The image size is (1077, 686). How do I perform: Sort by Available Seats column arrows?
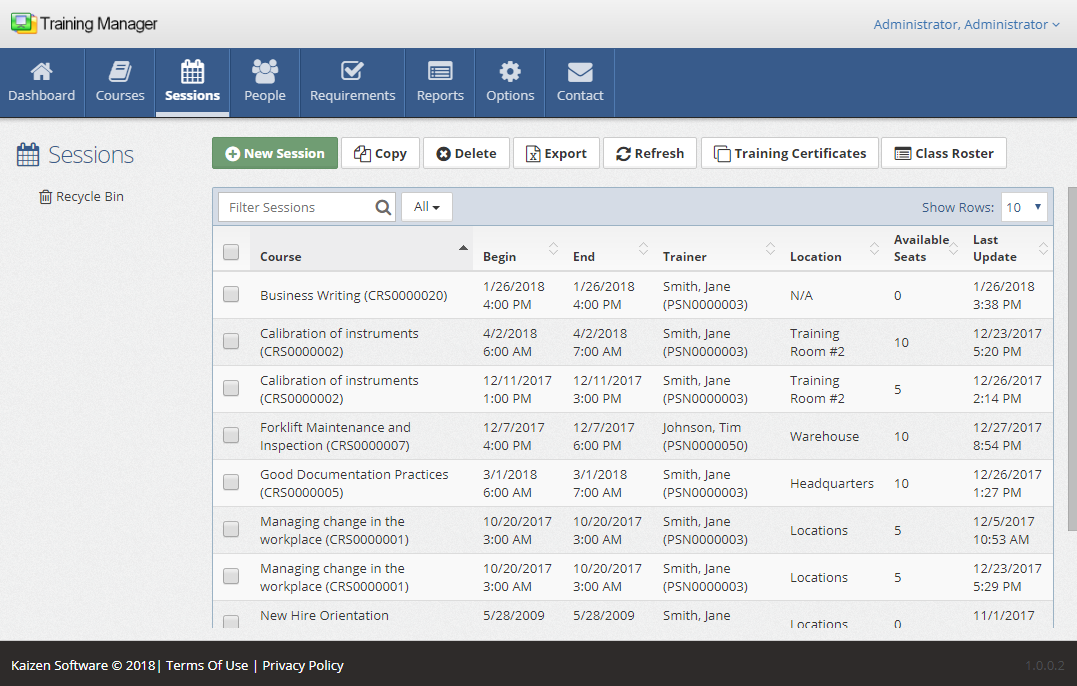tap(953, 249)
